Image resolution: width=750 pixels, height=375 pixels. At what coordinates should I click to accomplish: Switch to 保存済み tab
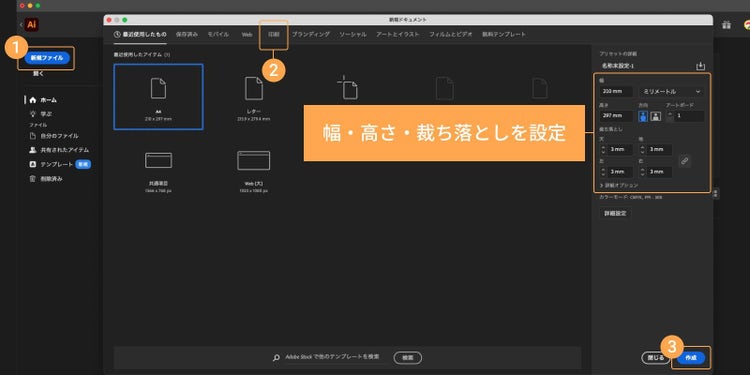click(187, 34)
